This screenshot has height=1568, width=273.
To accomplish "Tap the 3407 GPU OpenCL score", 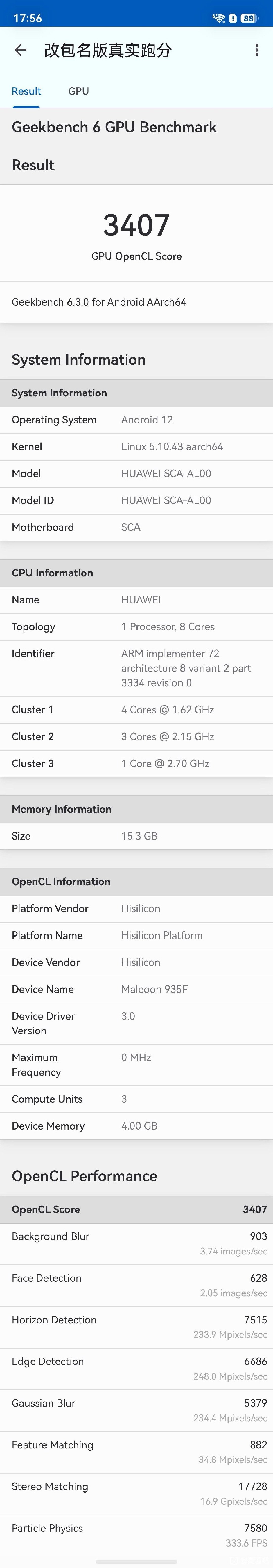I will (136, 225).
